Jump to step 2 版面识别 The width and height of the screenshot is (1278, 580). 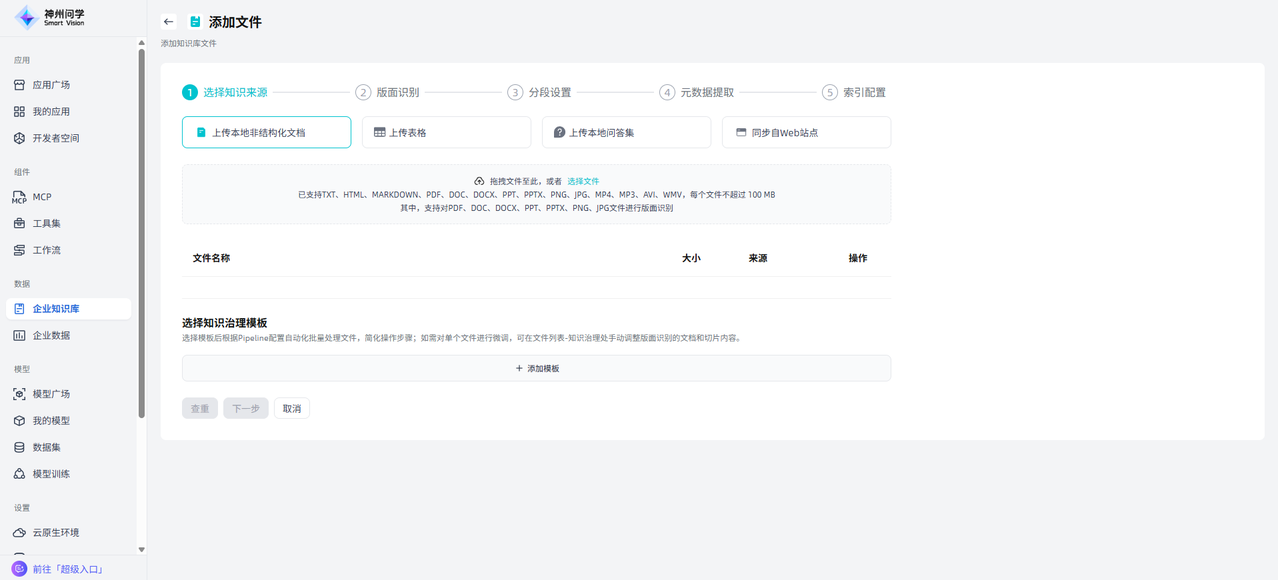click(x=387, y=93)
